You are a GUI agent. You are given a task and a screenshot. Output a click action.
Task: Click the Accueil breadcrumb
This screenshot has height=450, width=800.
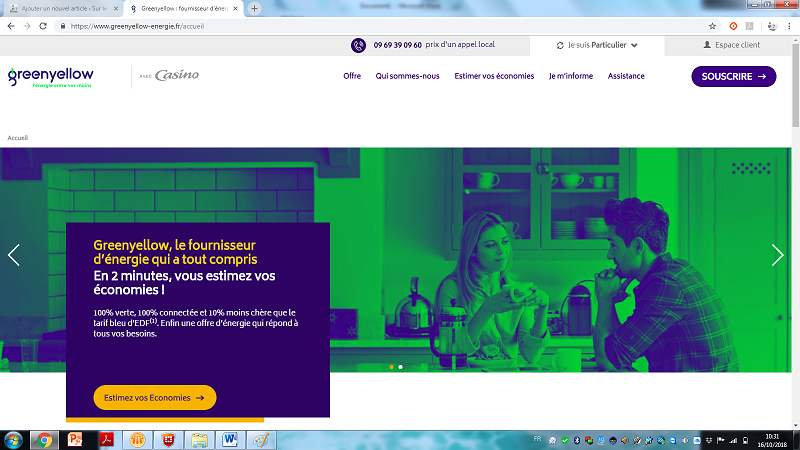(x=17, y=138)
